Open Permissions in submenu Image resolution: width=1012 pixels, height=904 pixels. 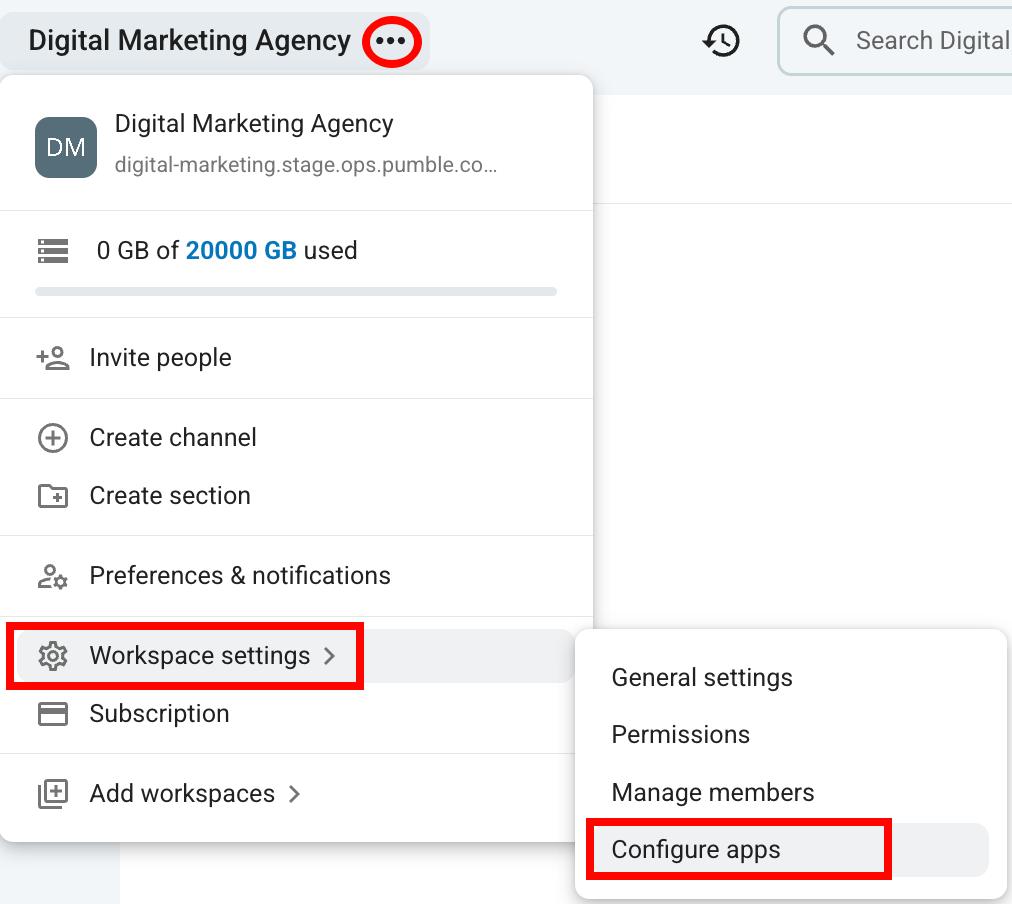coord(680,735)
